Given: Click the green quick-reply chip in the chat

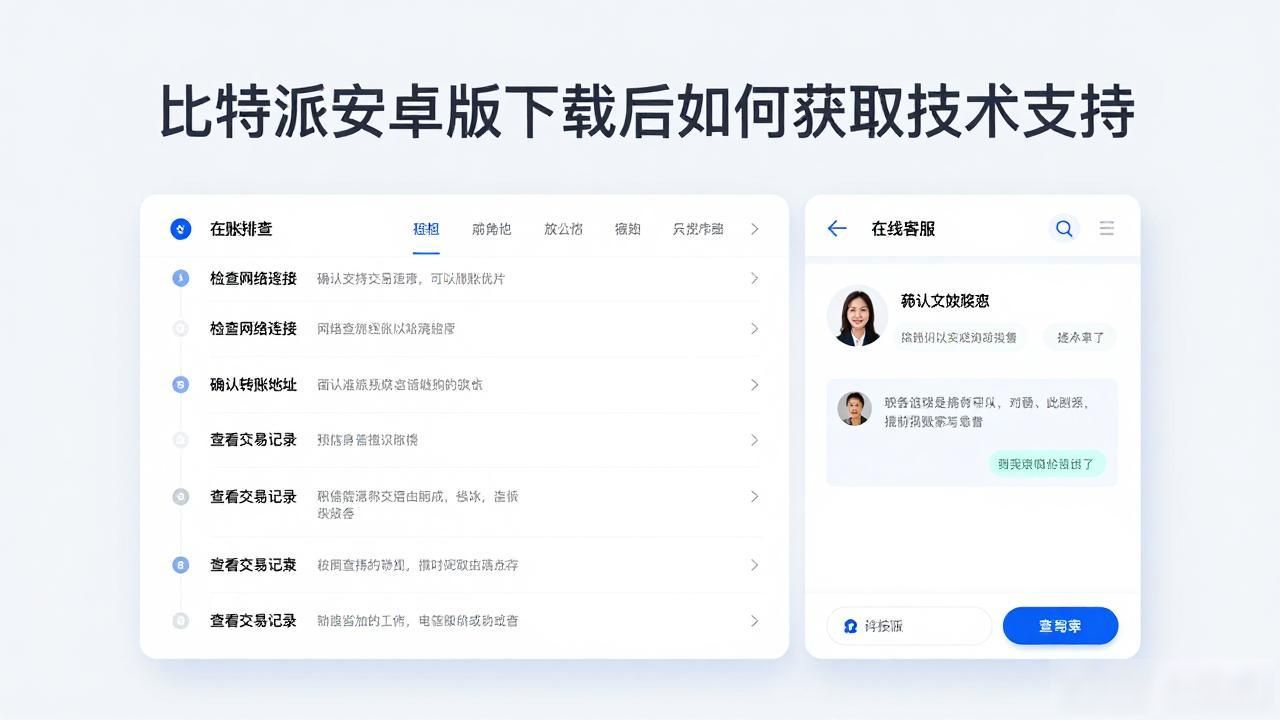Looking at the screenshot, I should tap(1047, 463).
